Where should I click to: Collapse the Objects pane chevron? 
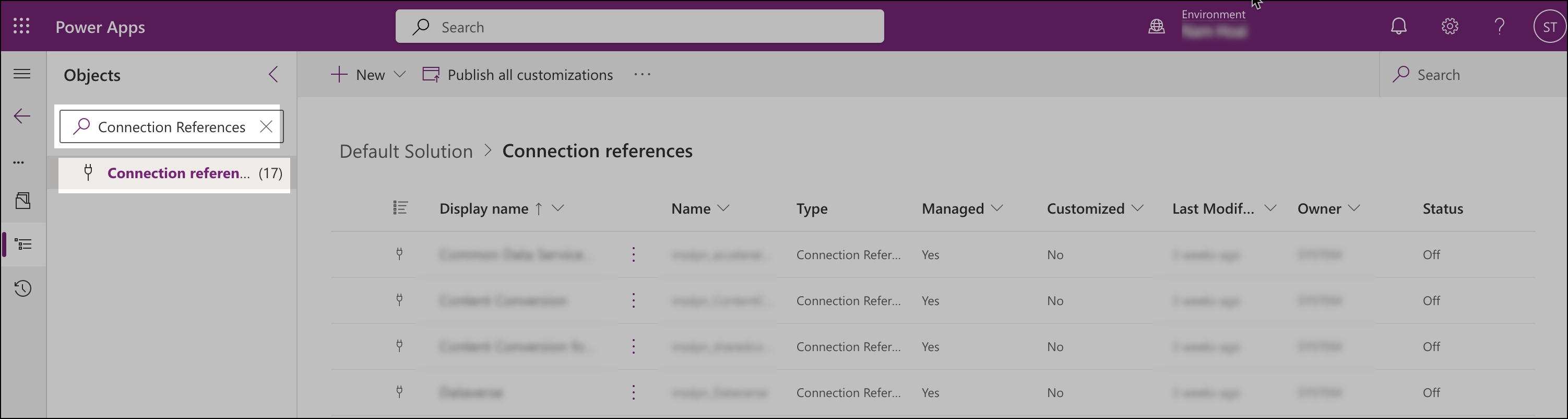(x=274, y=74)
